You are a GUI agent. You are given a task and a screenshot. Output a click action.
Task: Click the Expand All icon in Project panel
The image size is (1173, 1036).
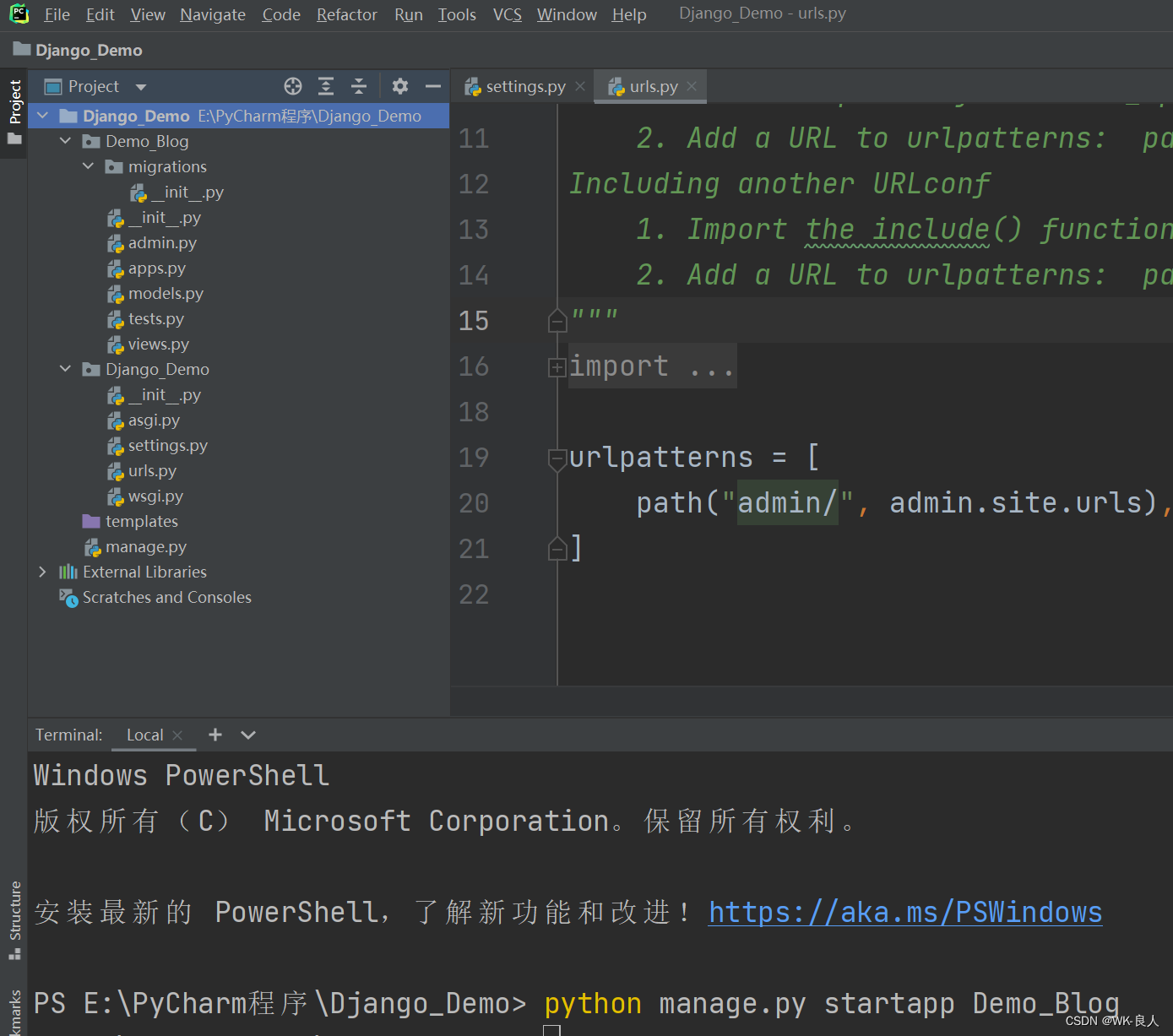click(x=326, y=86)
